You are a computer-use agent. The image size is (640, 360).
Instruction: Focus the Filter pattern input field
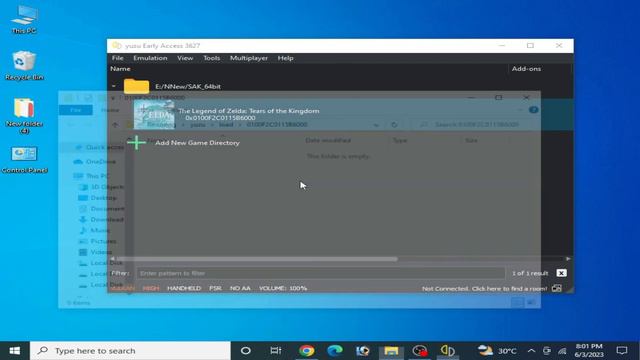coord(320,273)
